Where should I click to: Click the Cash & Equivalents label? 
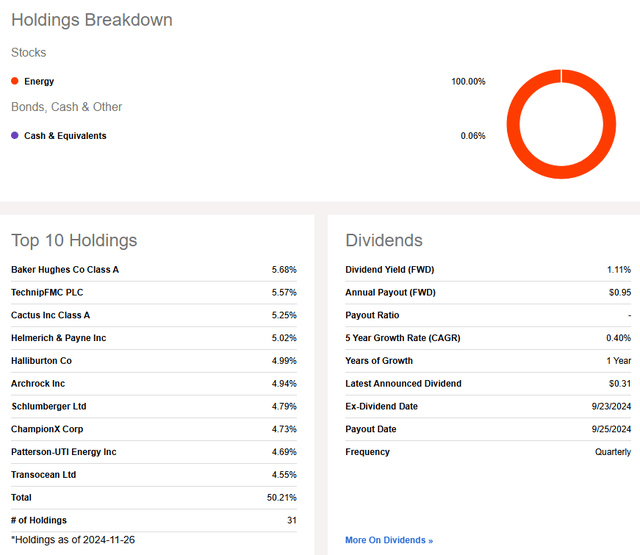tap(65, 136)
